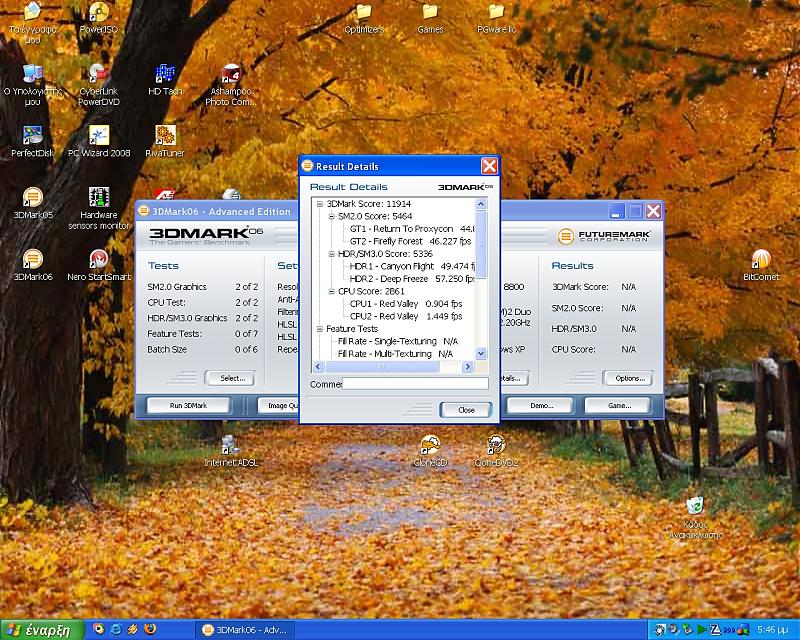This screenshot has height=640, width=800.
Task: Select the BitComet desktop shortcut
Action: pos(761,265)
